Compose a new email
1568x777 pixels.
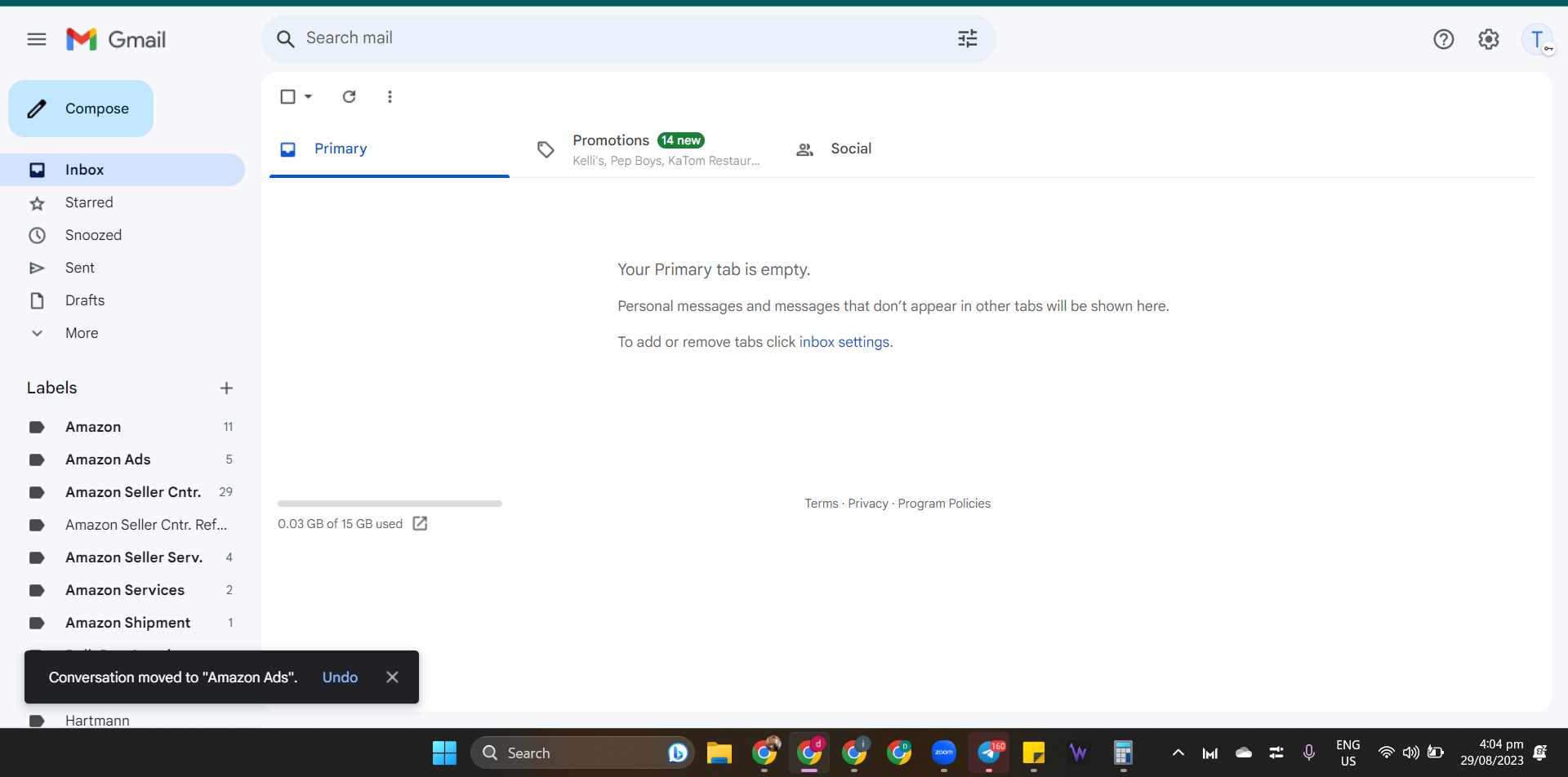tap(81, 109)
